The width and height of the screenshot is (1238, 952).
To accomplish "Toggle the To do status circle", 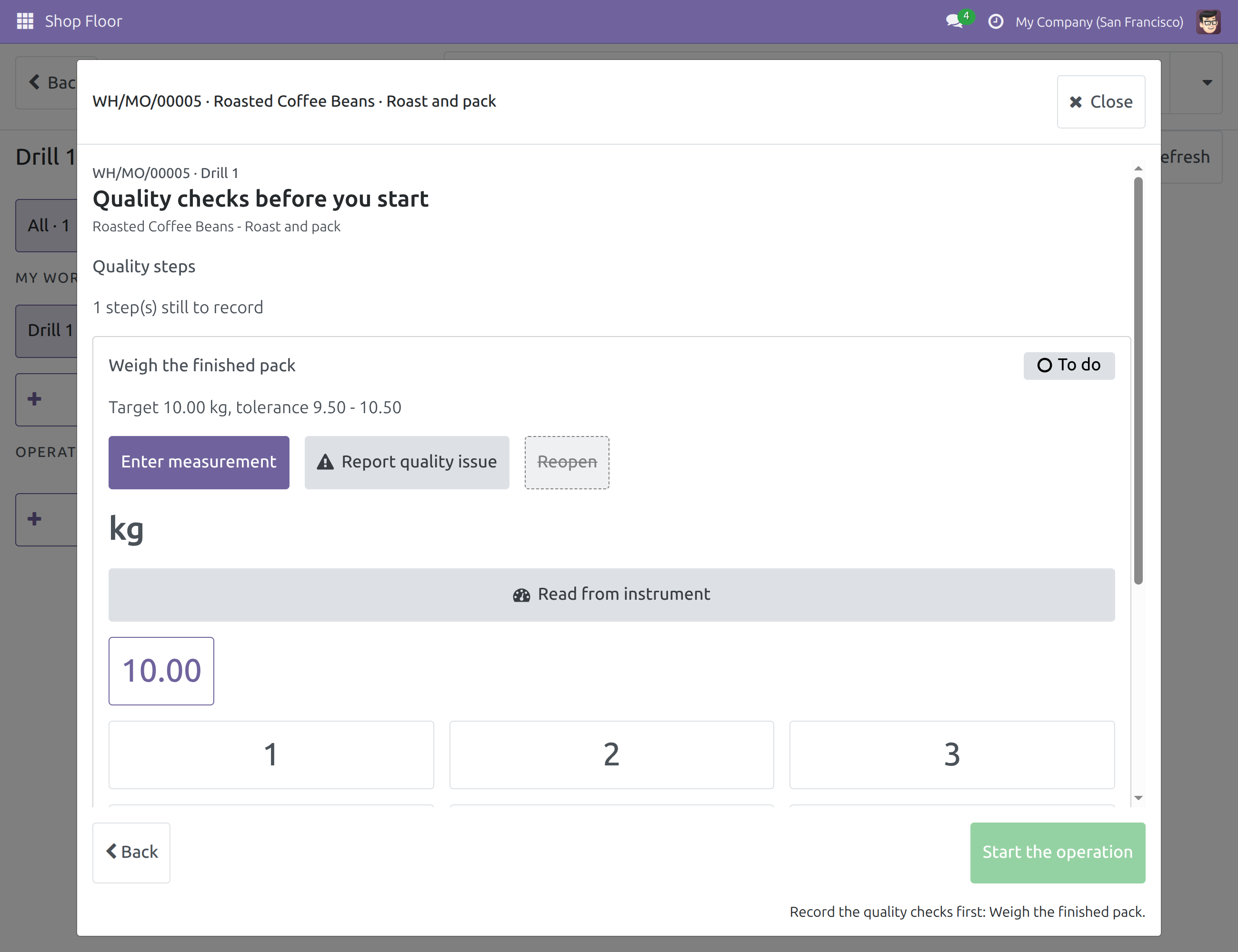I will coord(1045,366).
